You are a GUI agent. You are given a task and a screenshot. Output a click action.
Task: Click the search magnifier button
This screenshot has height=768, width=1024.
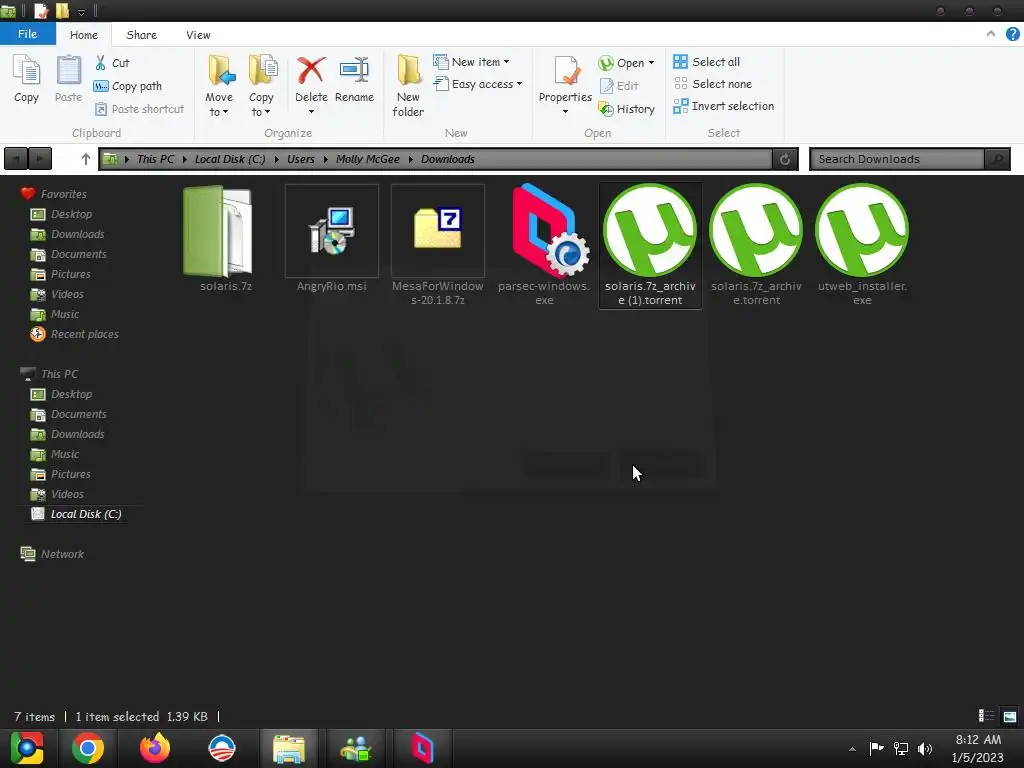[997, 159]
